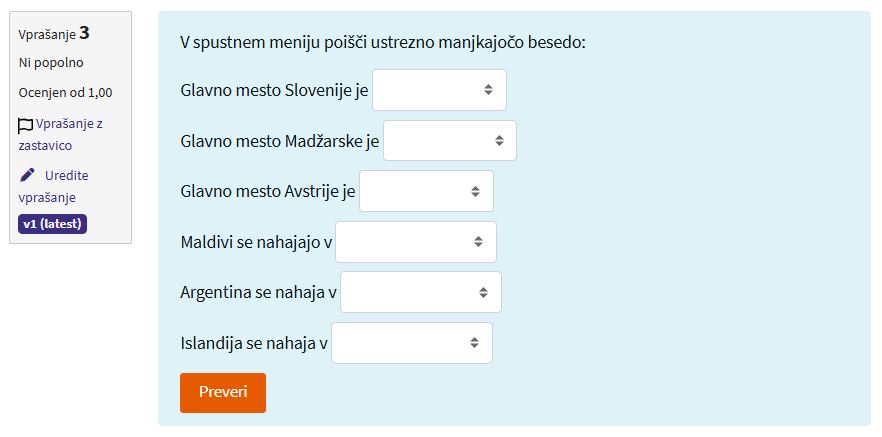Open the Islandija se nahaja dropdown
Screen dimensions: 882x437
[411, 343]
